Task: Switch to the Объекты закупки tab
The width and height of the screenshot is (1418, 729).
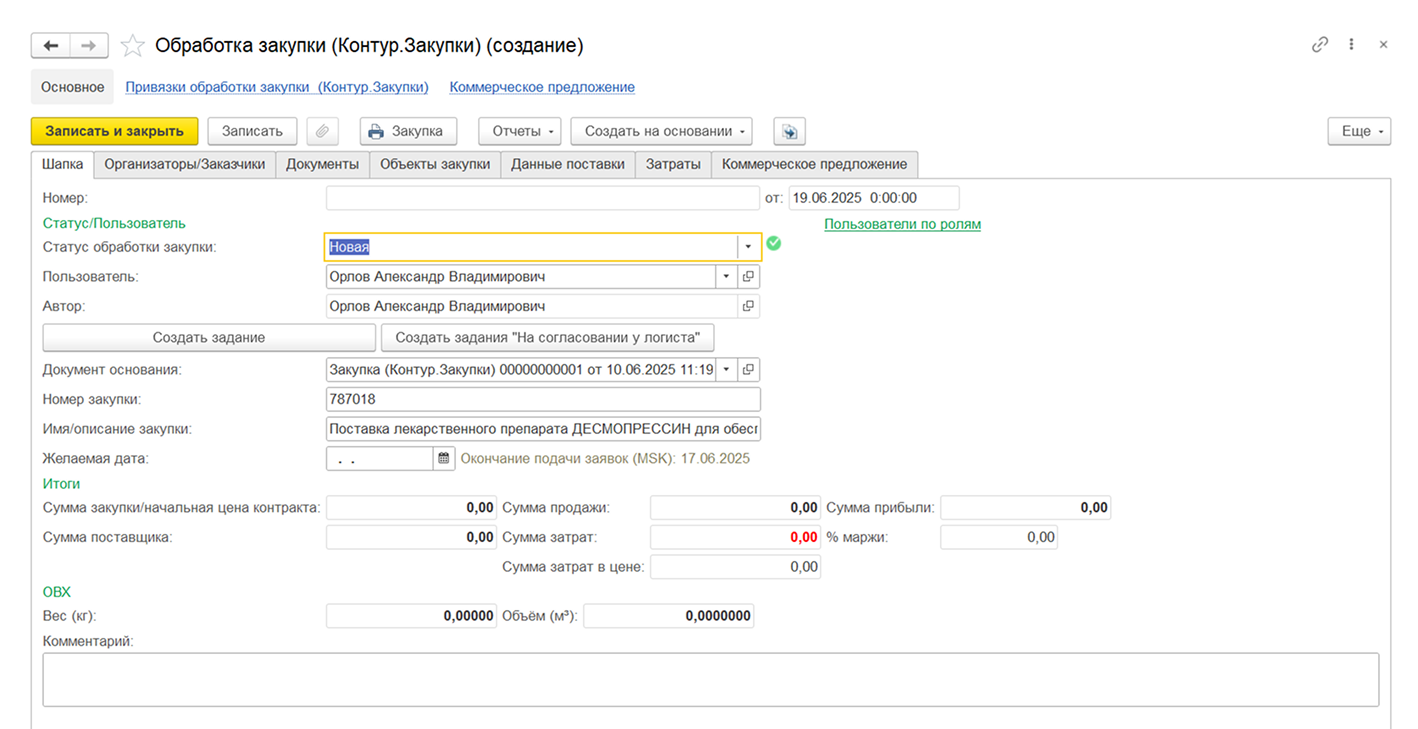Action: click(x=435, y=164)
